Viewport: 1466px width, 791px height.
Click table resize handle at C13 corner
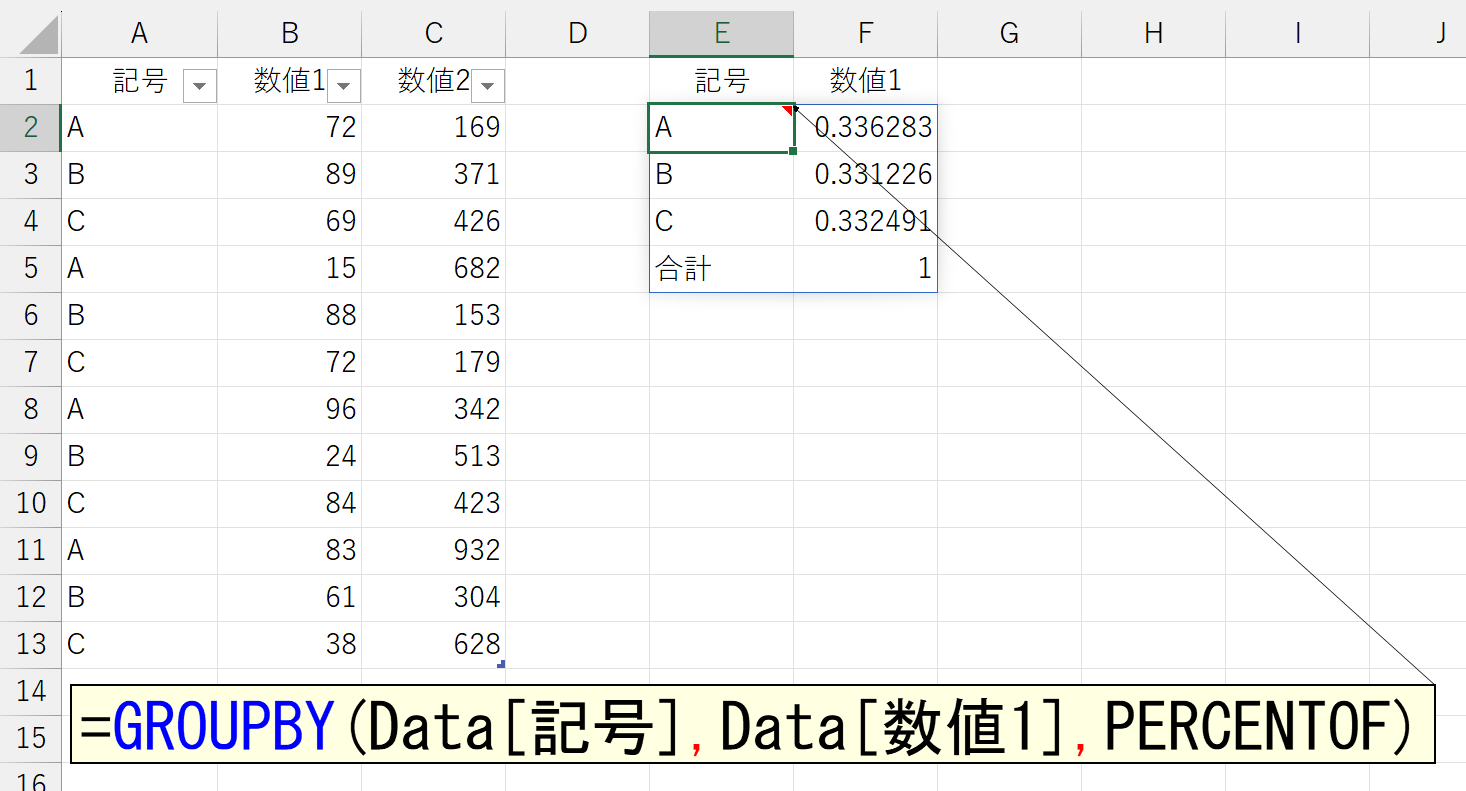(x=501, y=664)
